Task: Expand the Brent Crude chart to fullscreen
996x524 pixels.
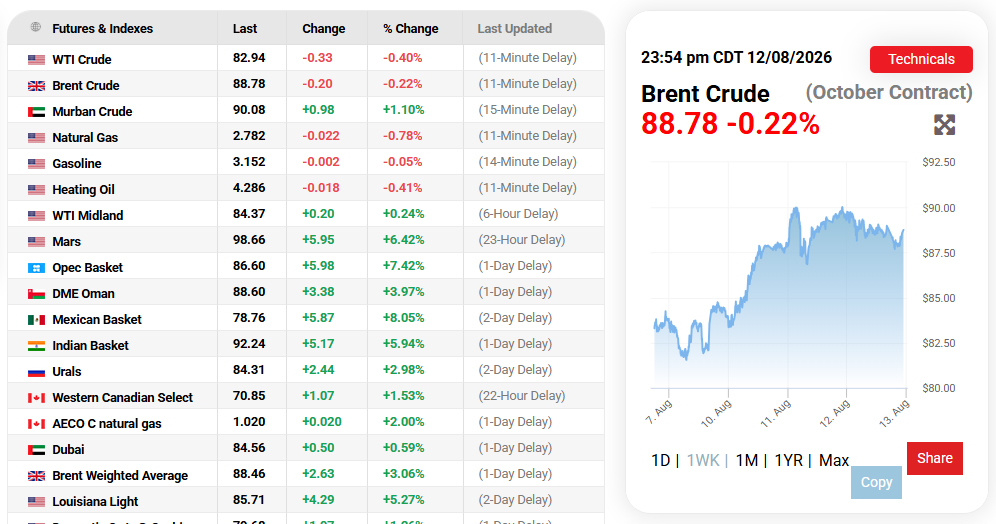Action: pos(945,124)
